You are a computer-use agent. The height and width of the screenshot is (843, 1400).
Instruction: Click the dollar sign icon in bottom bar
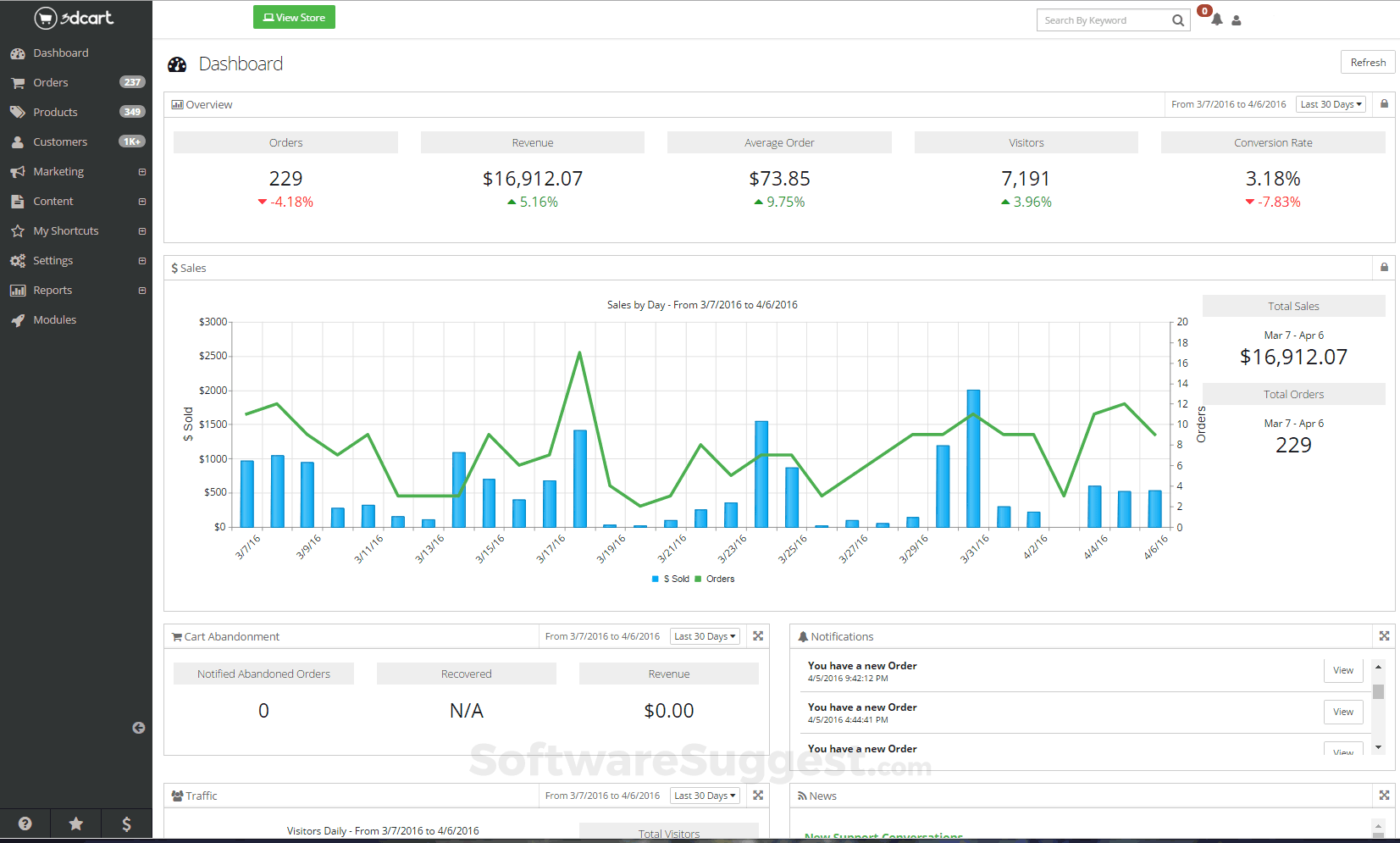[126, 824]
